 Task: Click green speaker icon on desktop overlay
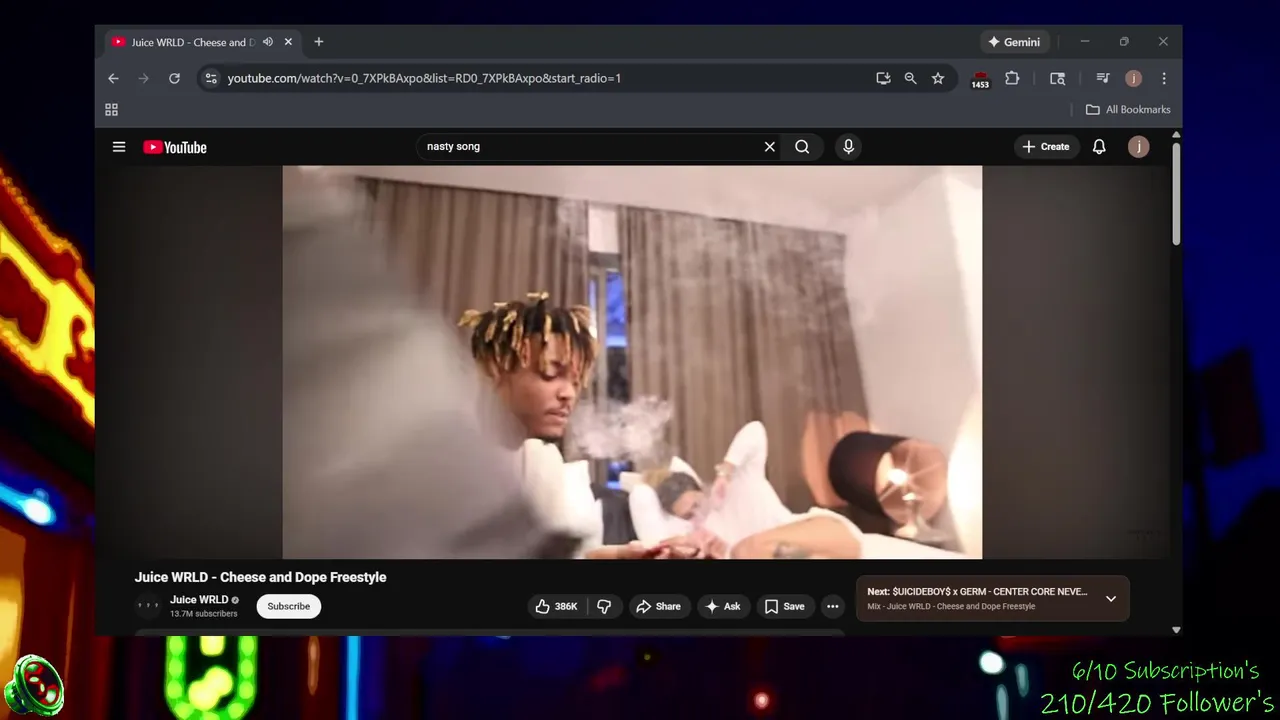(33, 685)
